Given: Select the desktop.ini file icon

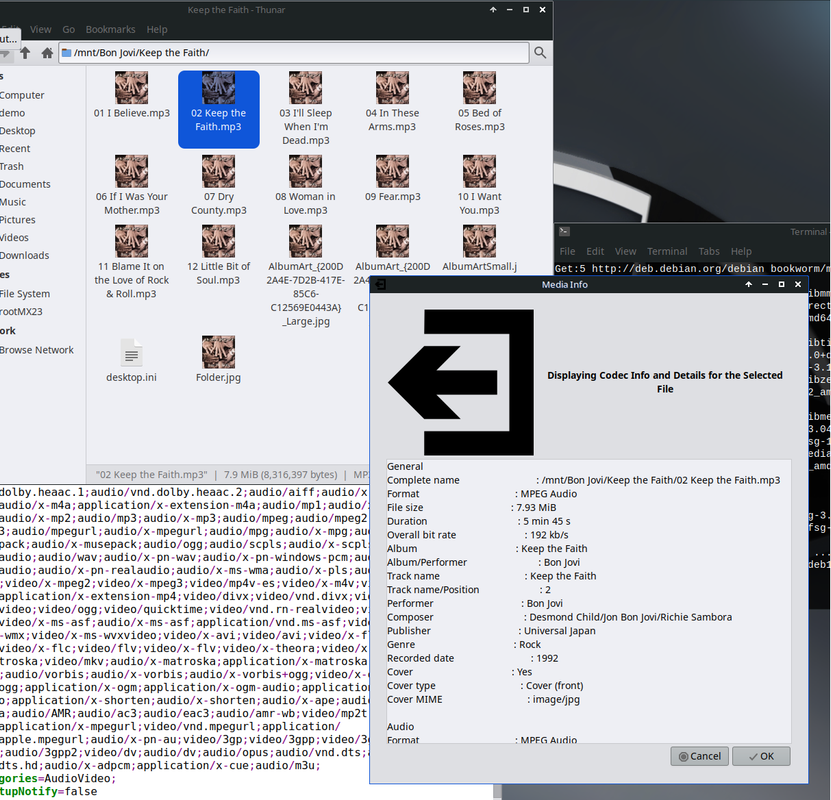Looking at the screenshot, I should (x=131, y=360).
